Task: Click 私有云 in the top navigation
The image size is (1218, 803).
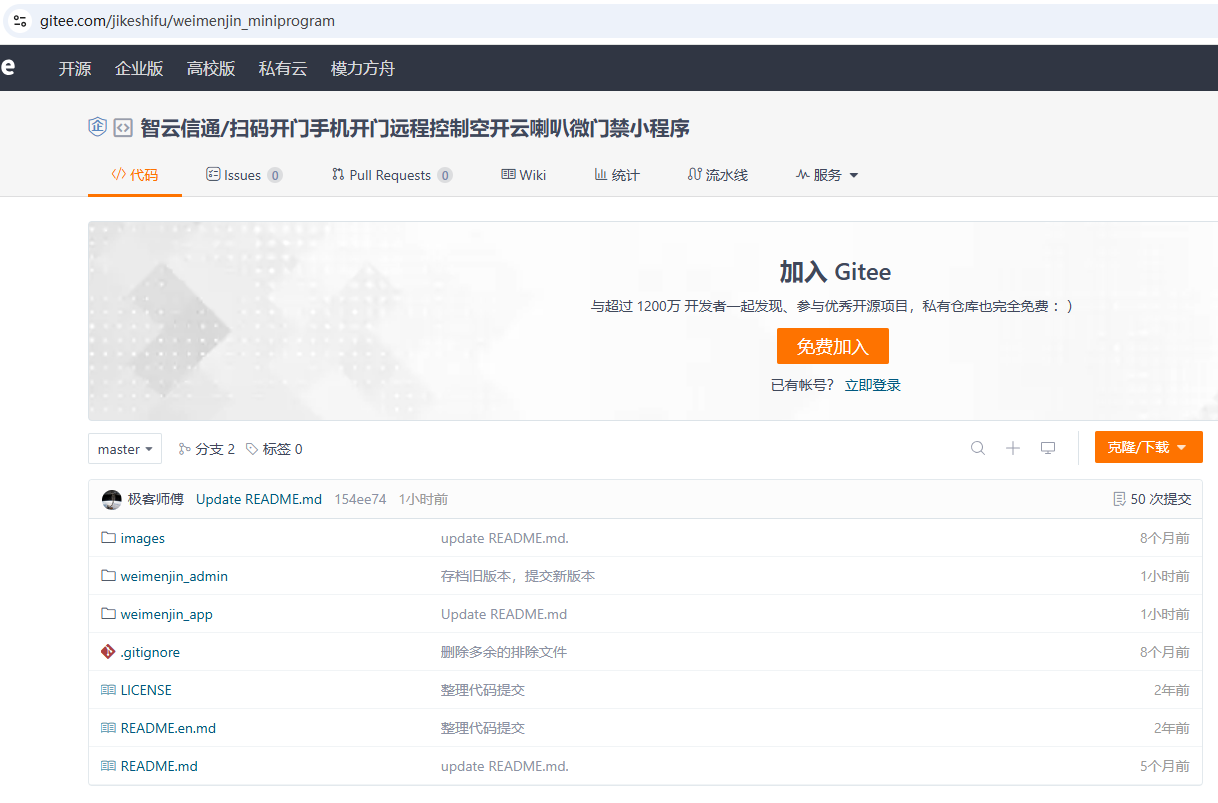Action: click(283, 69)
